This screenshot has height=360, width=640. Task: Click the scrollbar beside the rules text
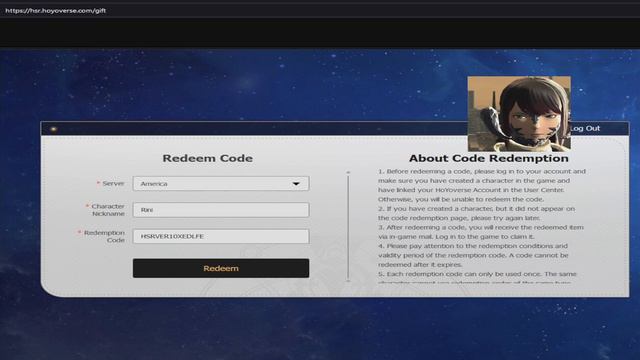(348, 227)
